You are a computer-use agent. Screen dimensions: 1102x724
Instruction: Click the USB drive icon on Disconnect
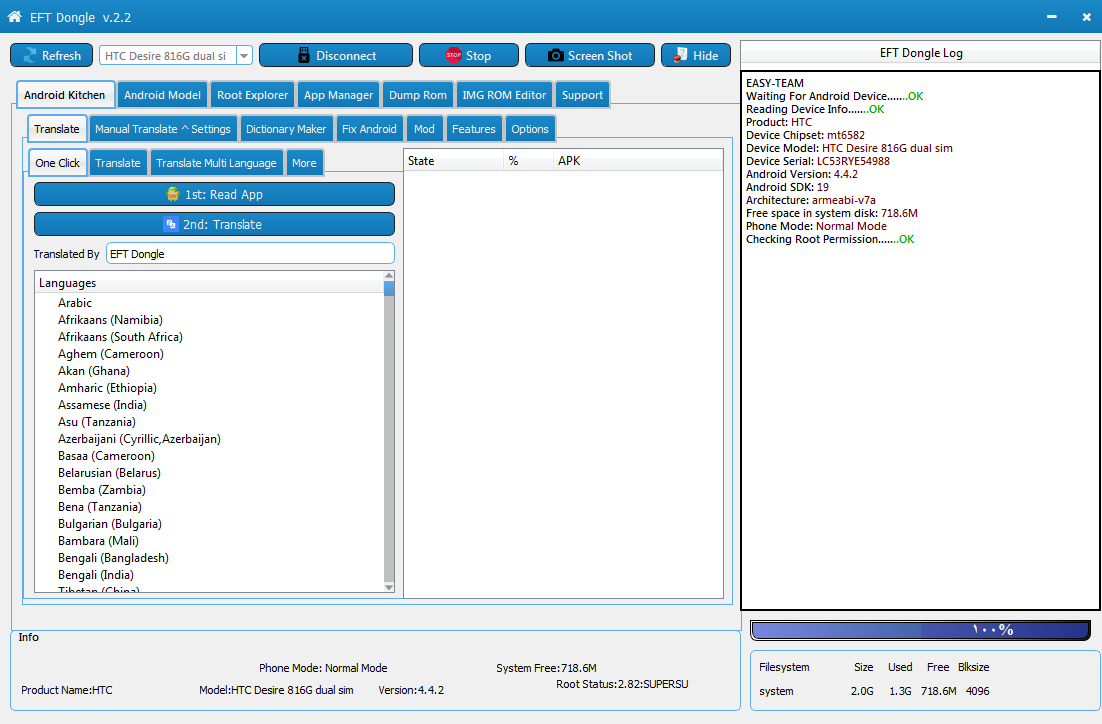[304, 56]
